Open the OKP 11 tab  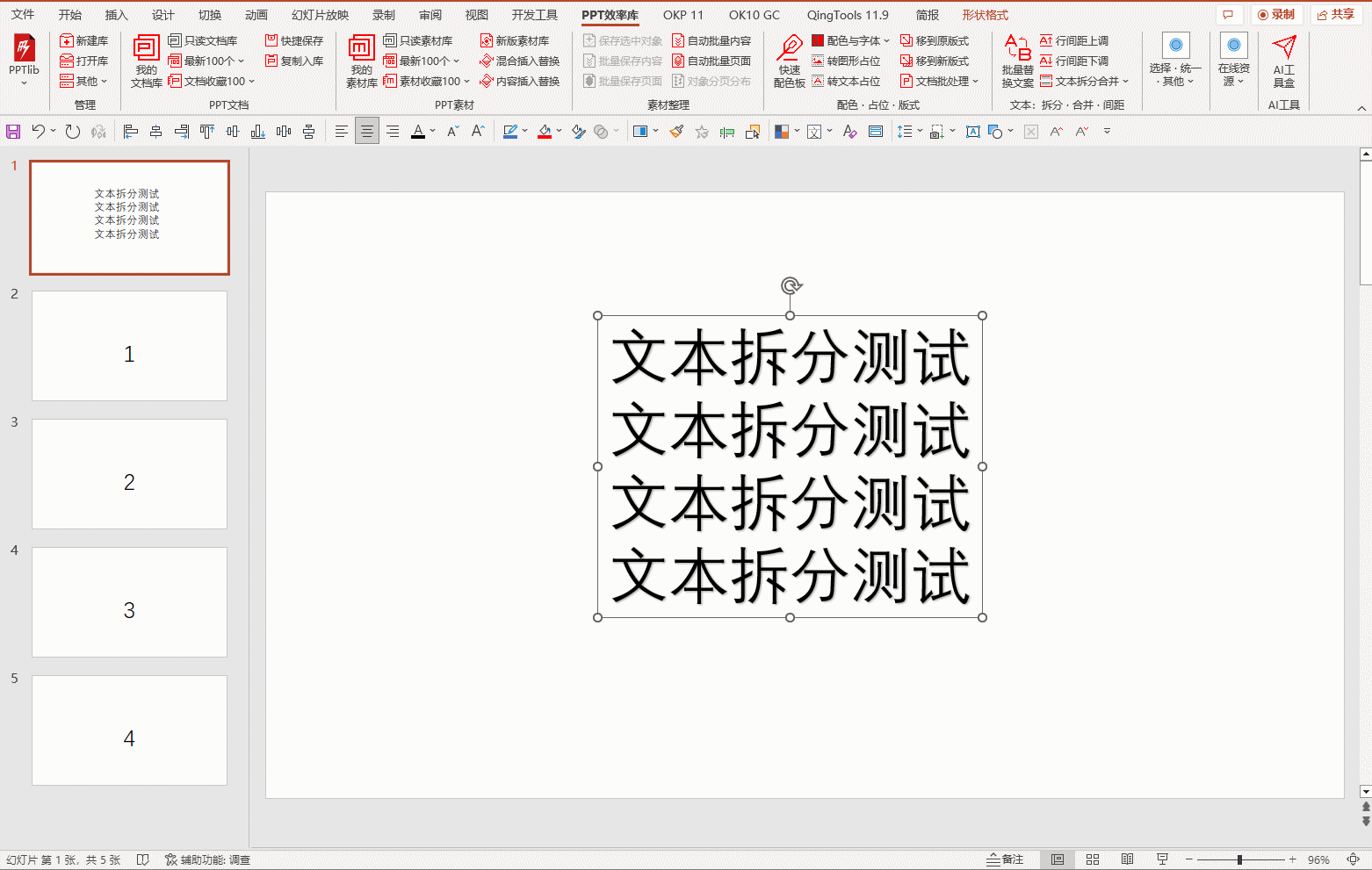point(683,15)
